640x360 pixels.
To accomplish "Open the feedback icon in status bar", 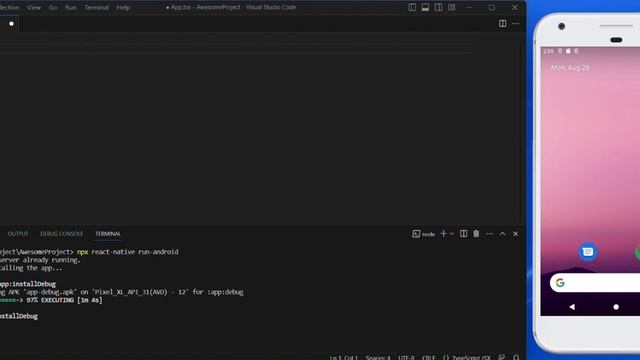I will [x=502, y=358].
